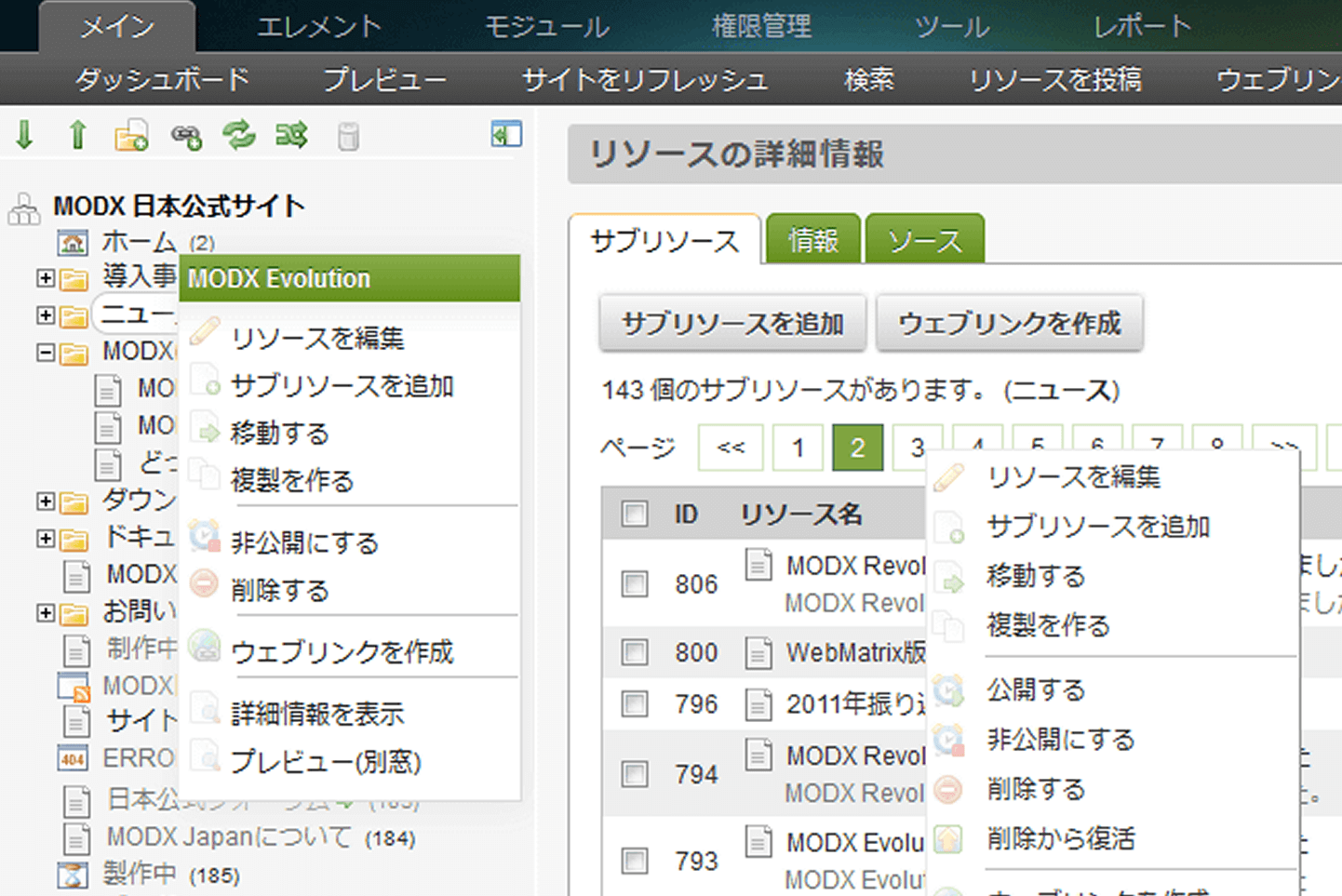Click the refresh tree green arrows icon
The image size is (1342, 896).
[x=239, y=136]
